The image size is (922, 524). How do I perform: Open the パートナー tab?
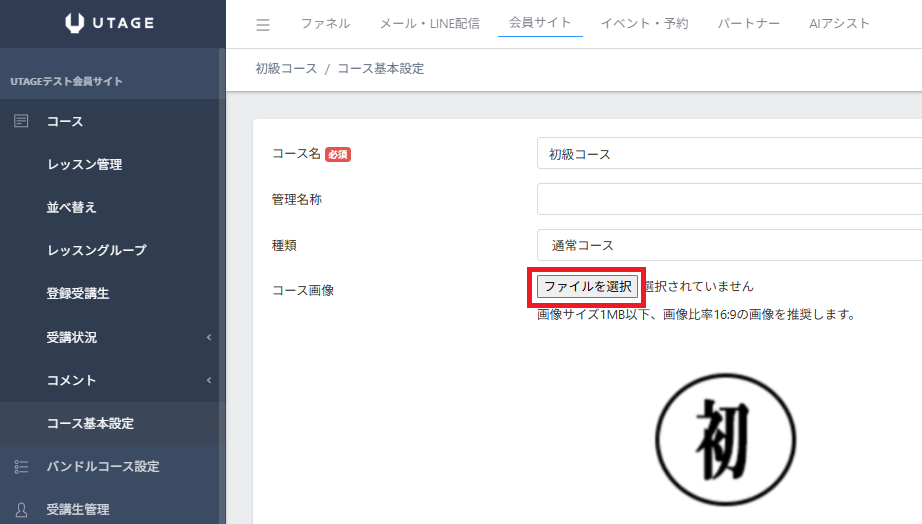748,23
